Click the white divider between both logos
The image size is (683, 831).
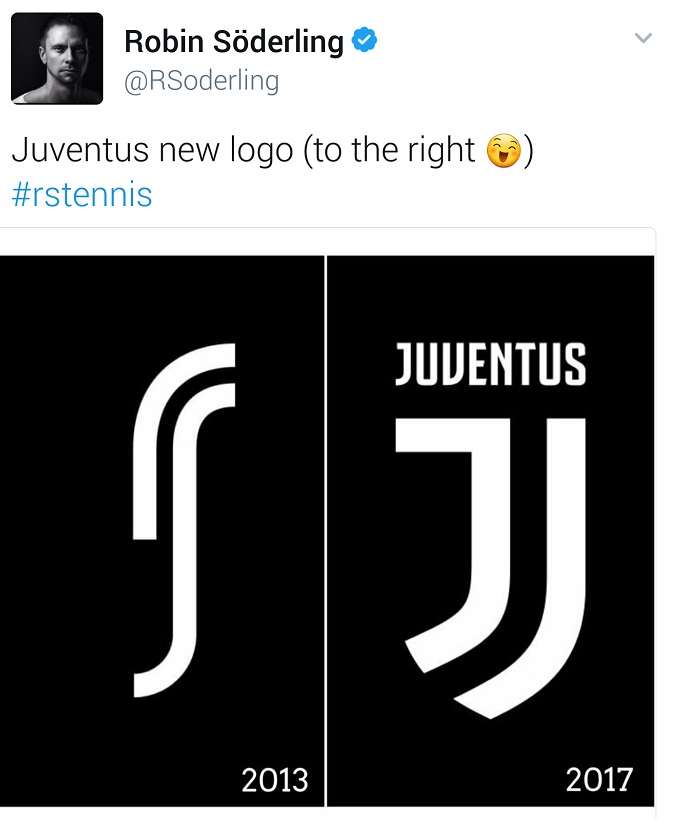click(325, 531)
